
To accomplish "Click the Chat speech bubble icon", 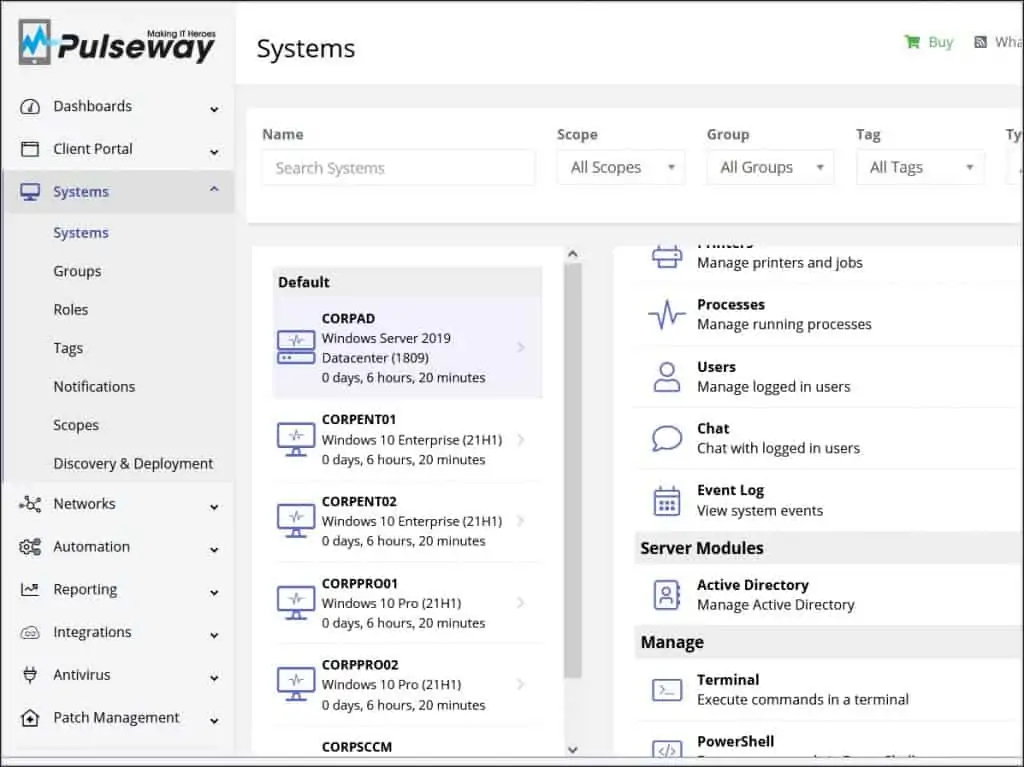I will pos(667,438).
